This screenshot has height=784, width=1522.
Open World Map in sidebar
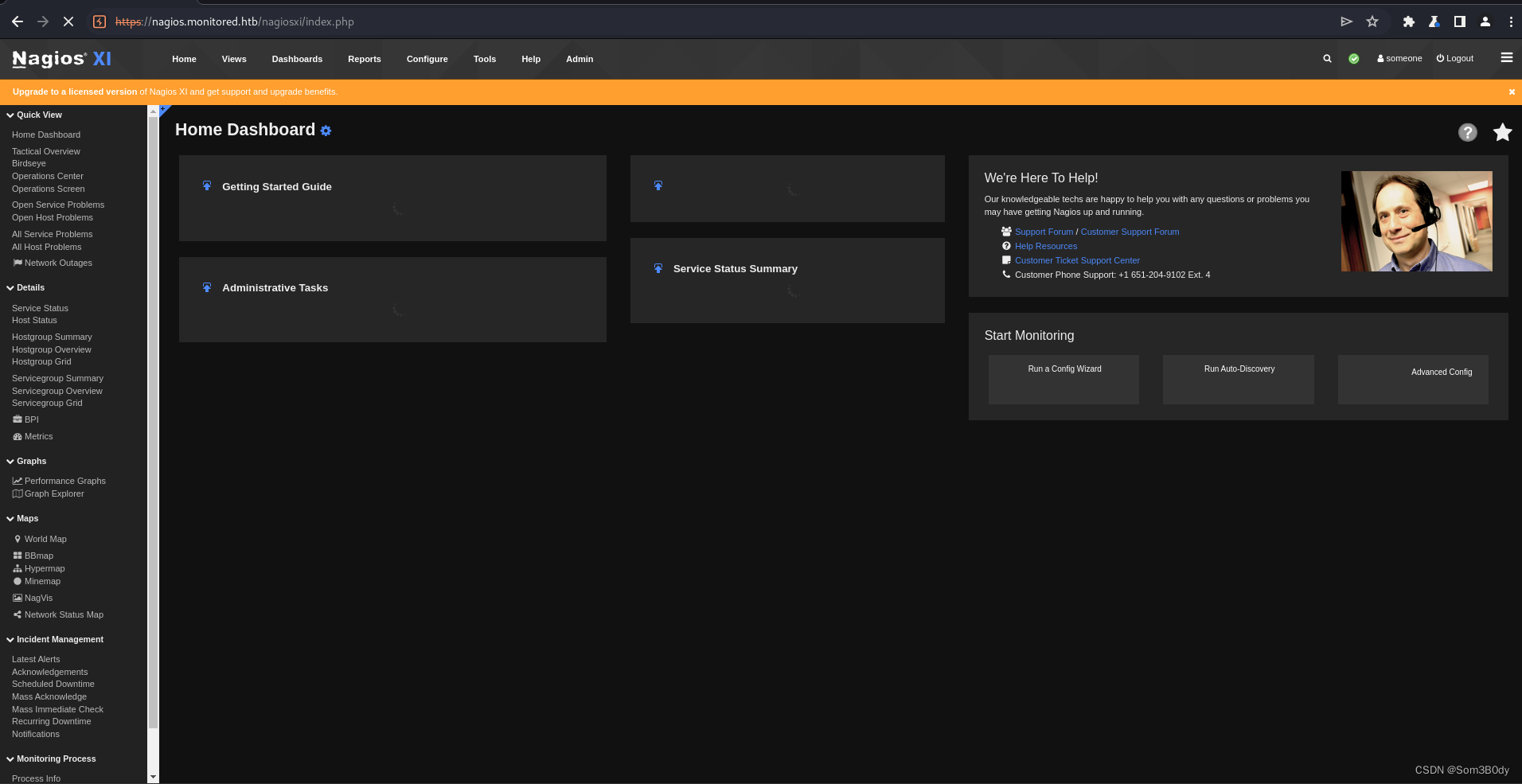40,539
